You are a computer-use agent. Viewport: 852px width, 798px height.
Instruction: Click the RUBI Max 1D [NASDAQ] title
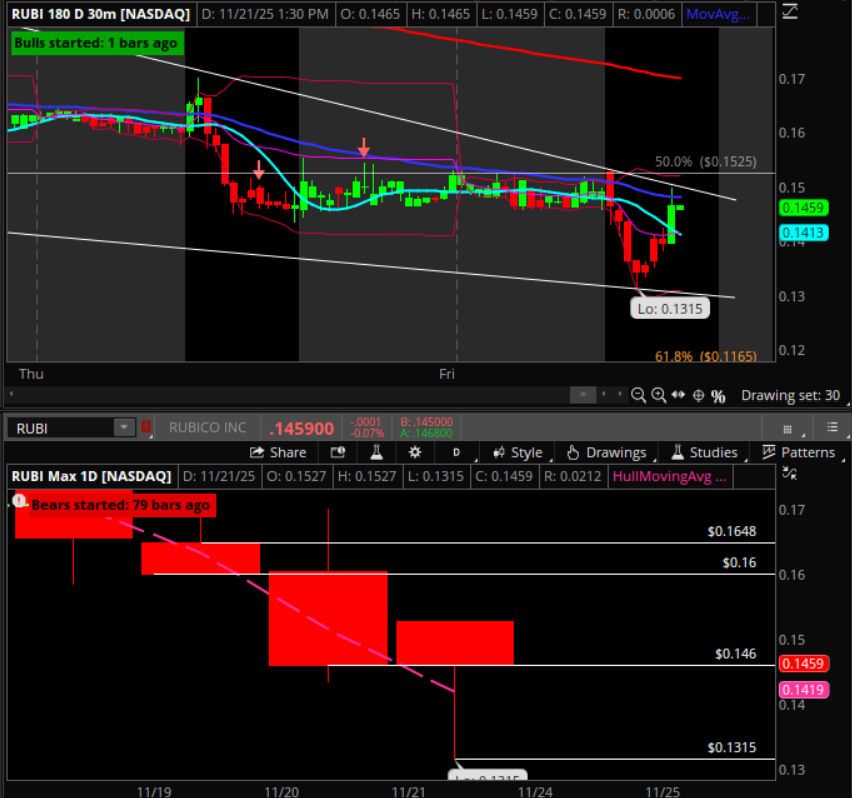tap(91, 476)
